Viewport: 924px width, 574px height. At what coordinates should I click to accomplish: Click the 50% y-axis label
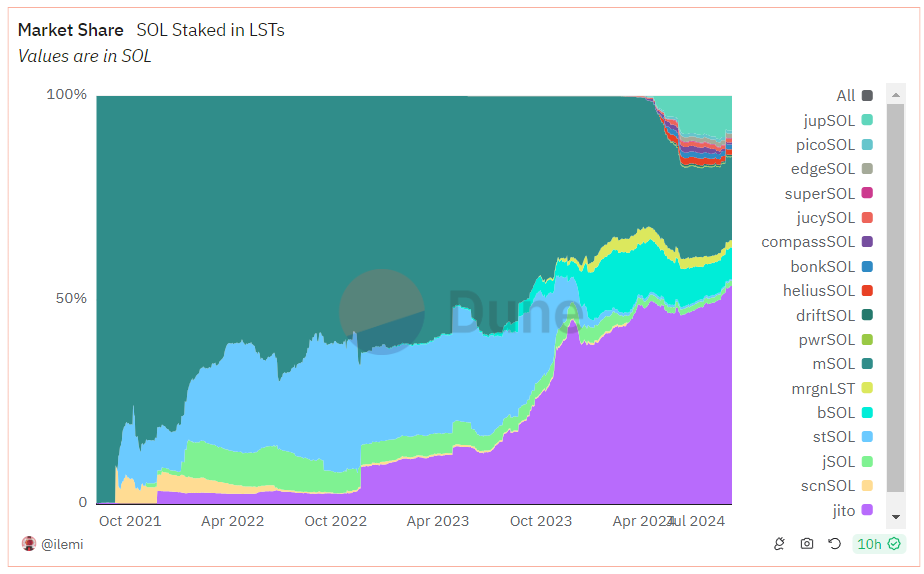(71, 298)
